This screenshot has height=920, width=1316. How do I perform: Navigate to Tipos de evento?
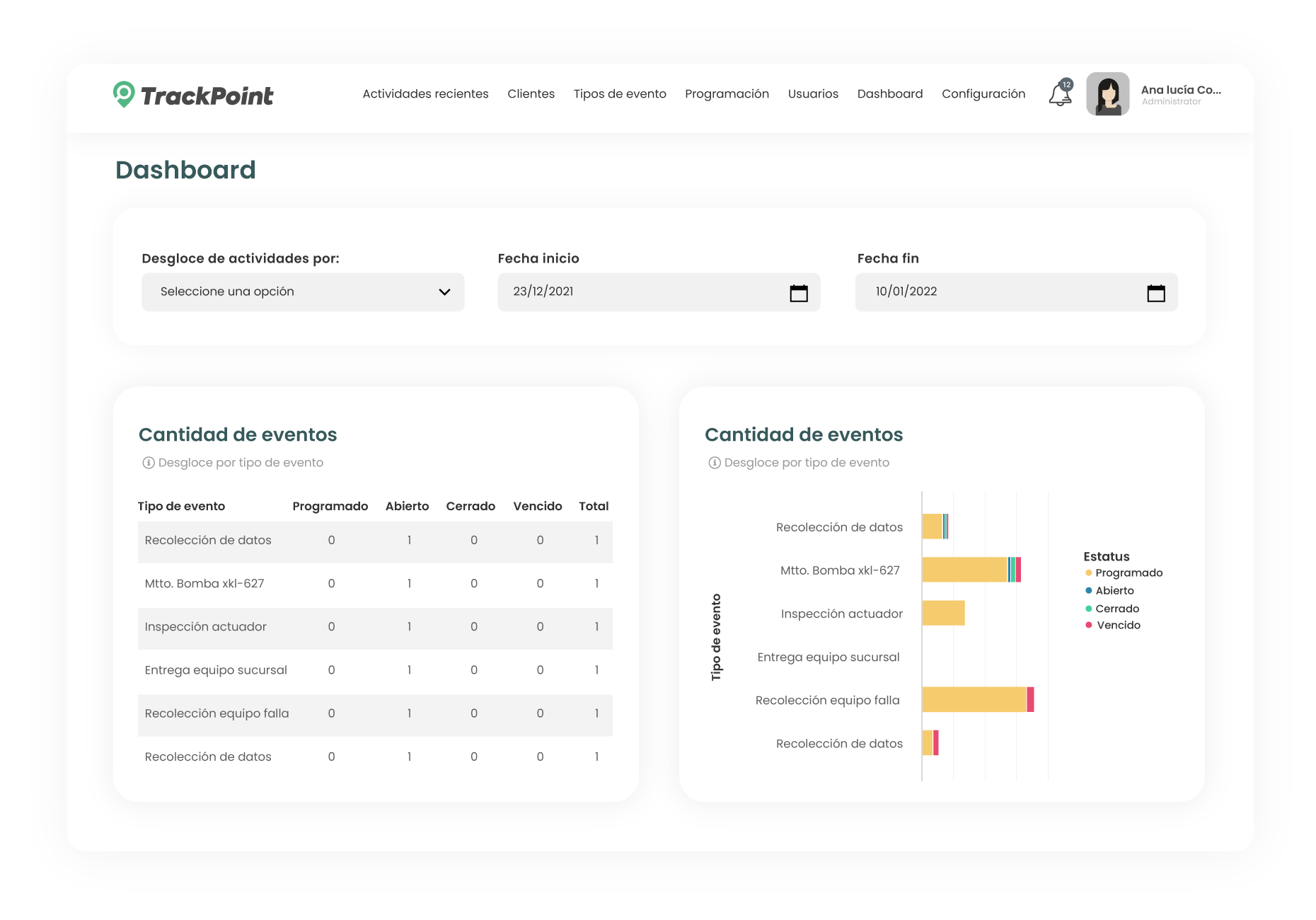click(x=620, y=94)
